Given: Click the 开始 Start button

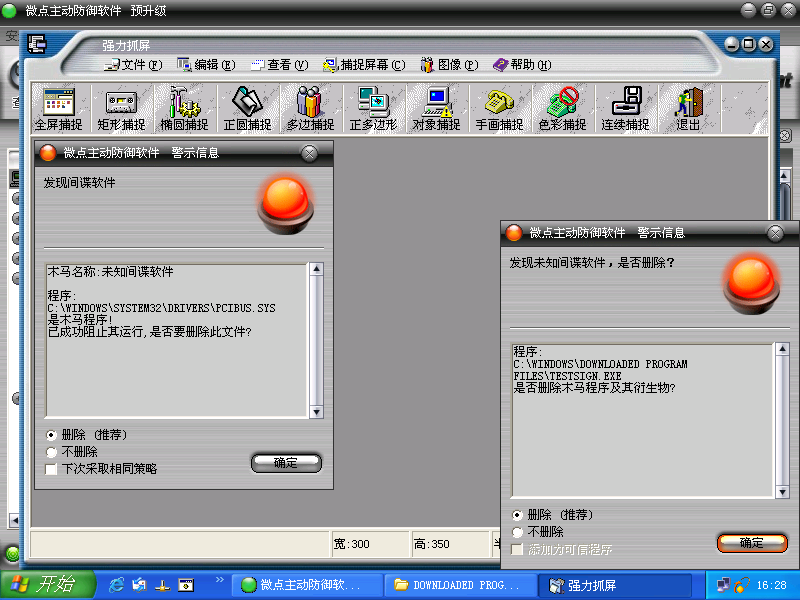Looking at the screenshot, I should pyautogui.click(x=47, y=584).
